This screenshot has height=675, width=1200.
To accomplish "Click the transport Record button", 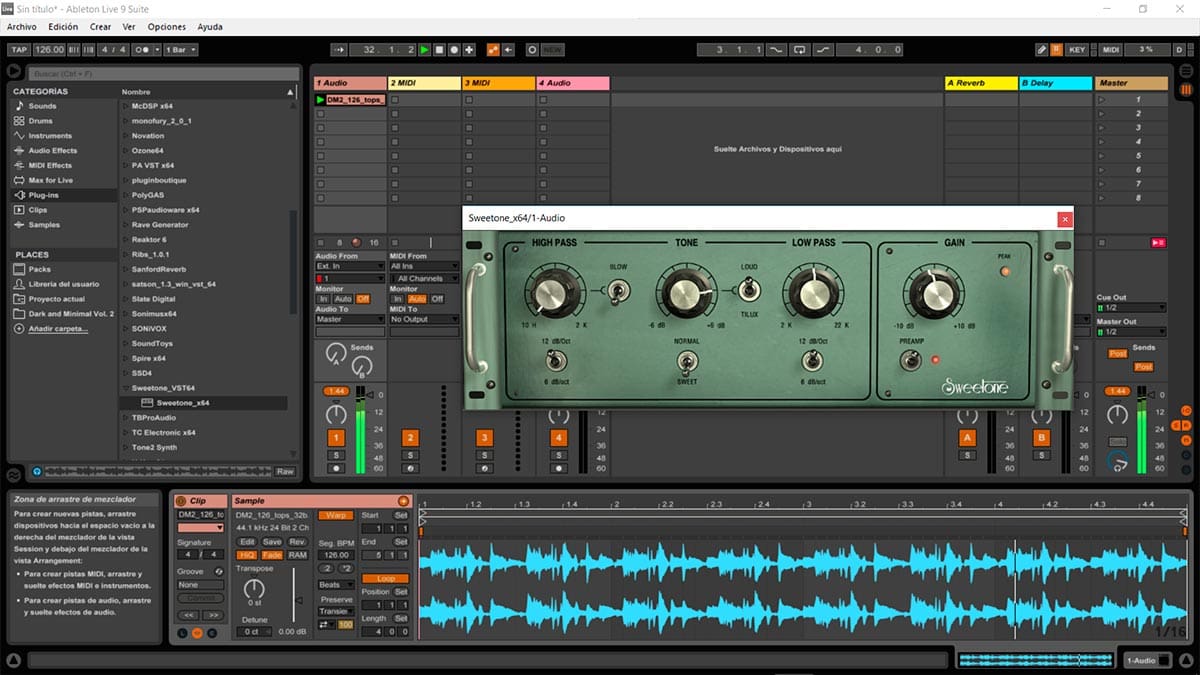I will click(455, 49).
